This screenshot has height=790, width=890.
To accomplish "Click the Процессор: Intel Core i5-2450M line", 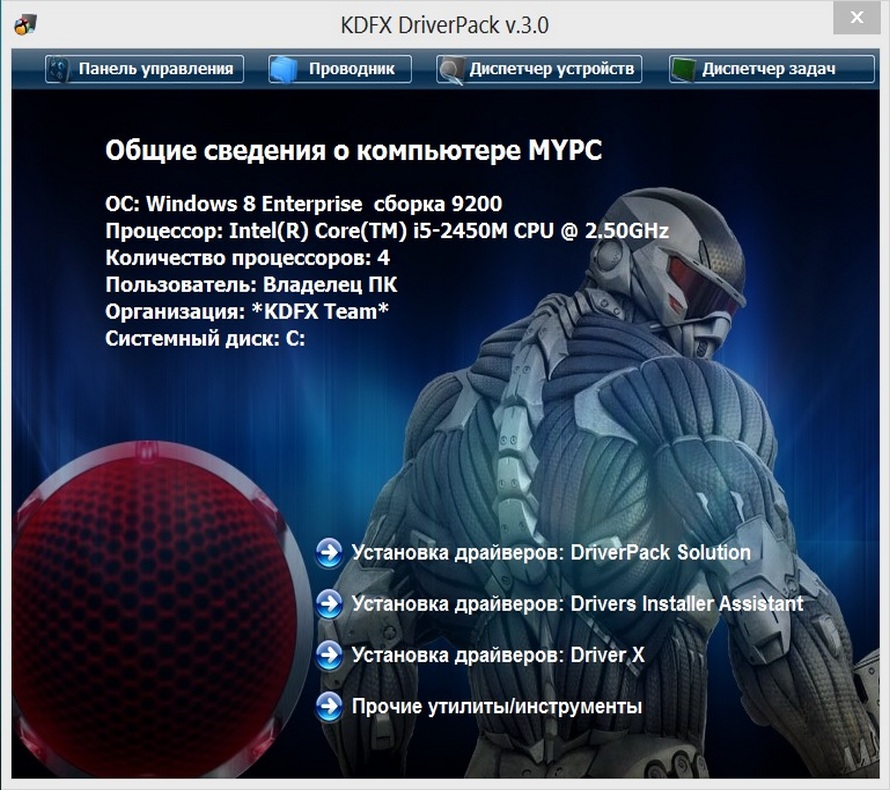I will tap(387, 231).
